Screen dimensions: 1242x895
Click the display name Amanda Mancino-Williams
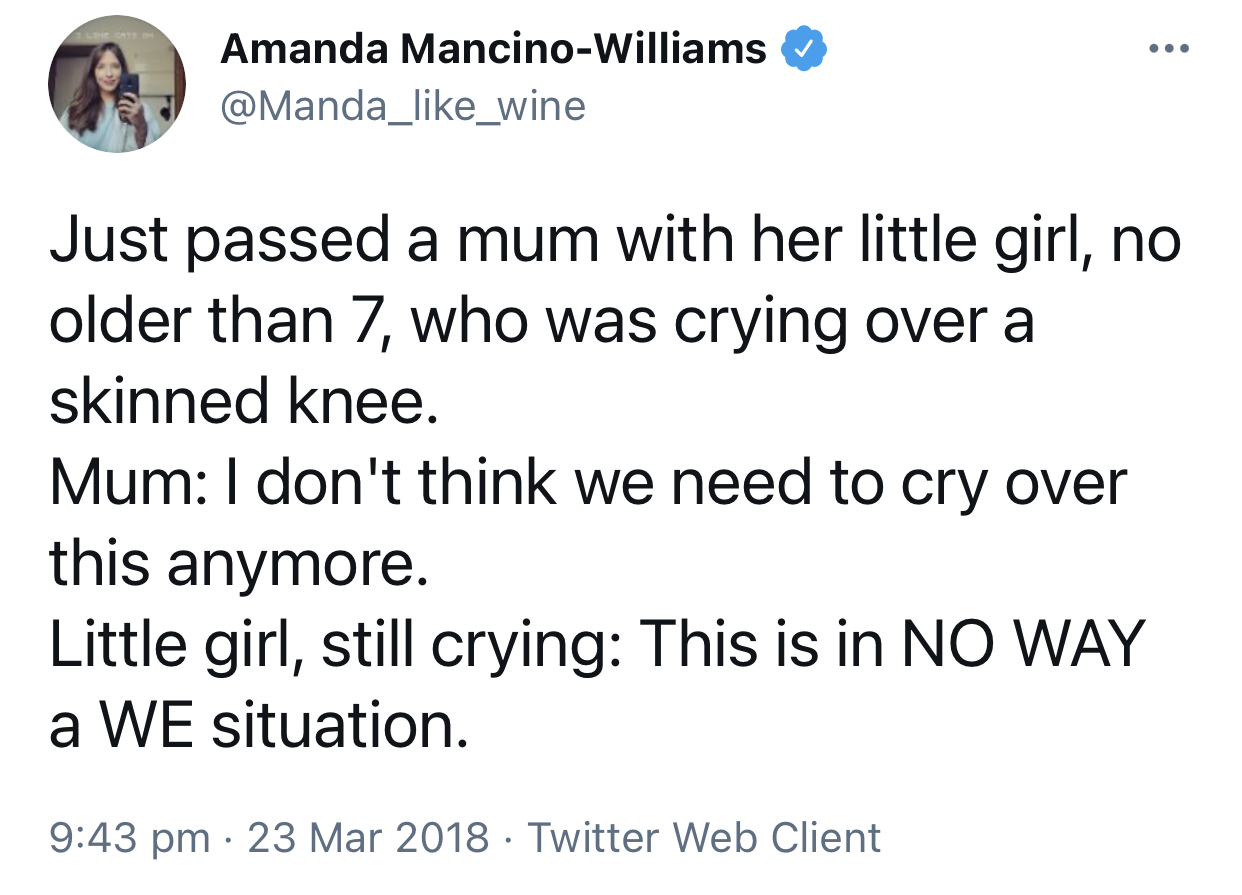[494, 49]
